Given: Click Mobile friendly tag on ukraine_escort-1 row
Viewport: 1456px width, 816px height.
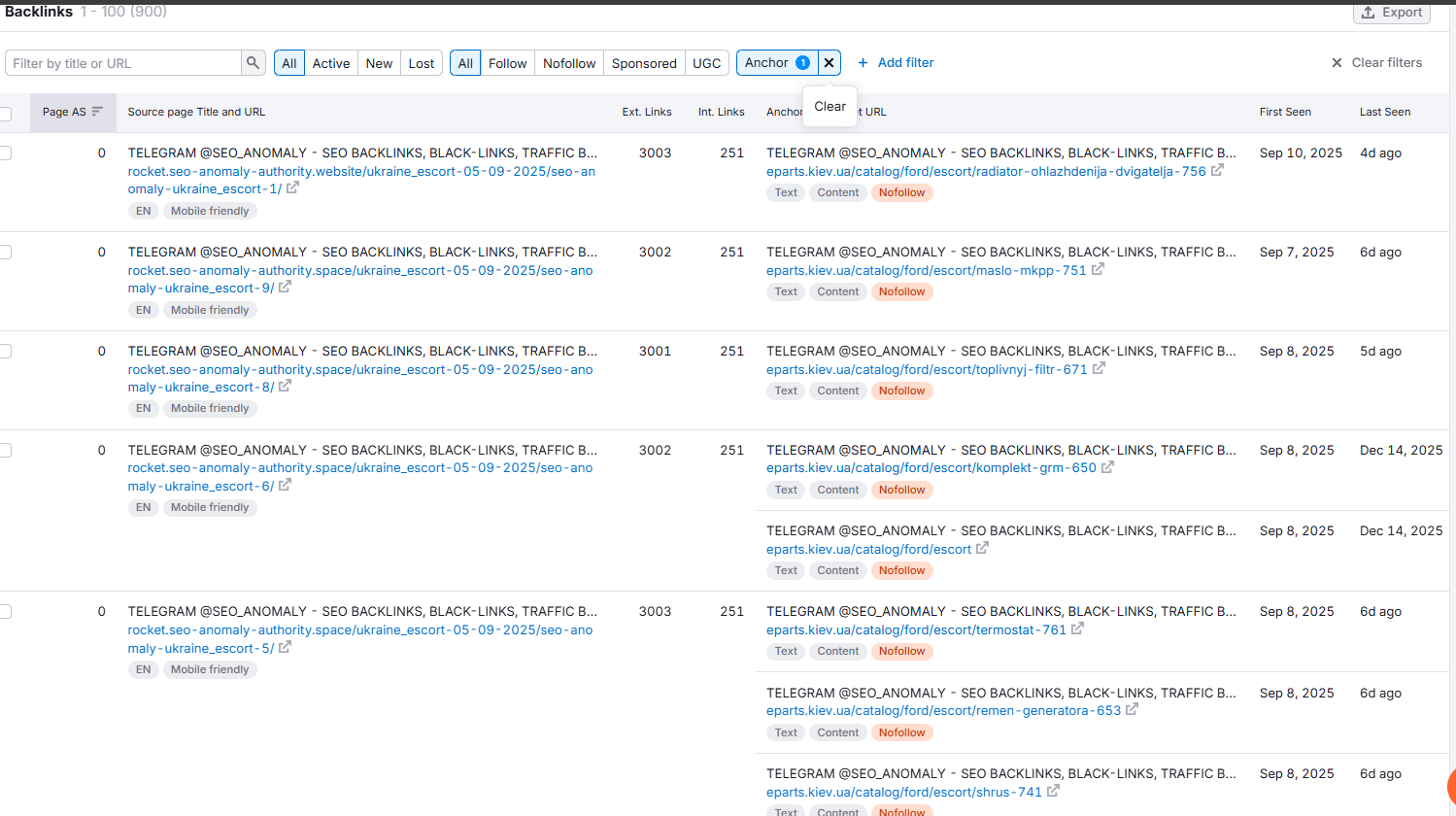Looking at the screenshot, I should pyautogui.click(x=210, y=211).
